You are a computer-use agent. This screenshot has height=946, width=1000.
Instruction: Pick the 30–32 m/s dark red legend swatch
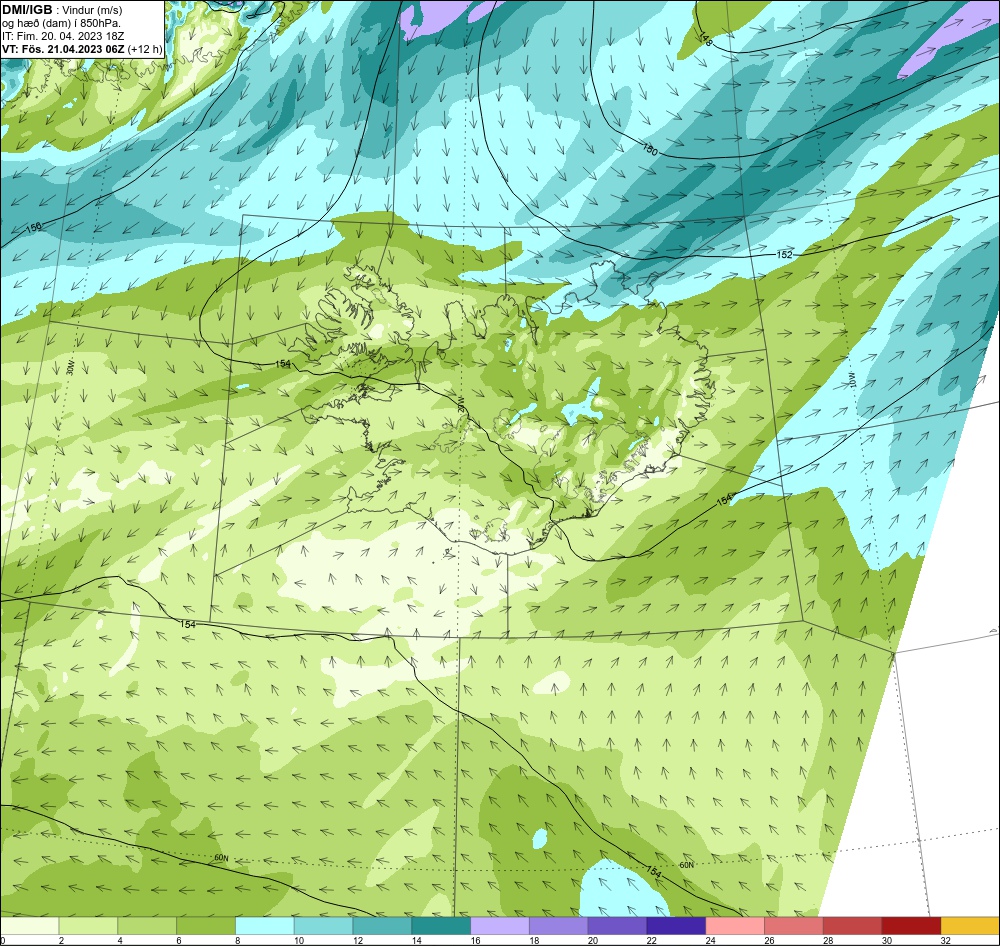tap(911, 926)
